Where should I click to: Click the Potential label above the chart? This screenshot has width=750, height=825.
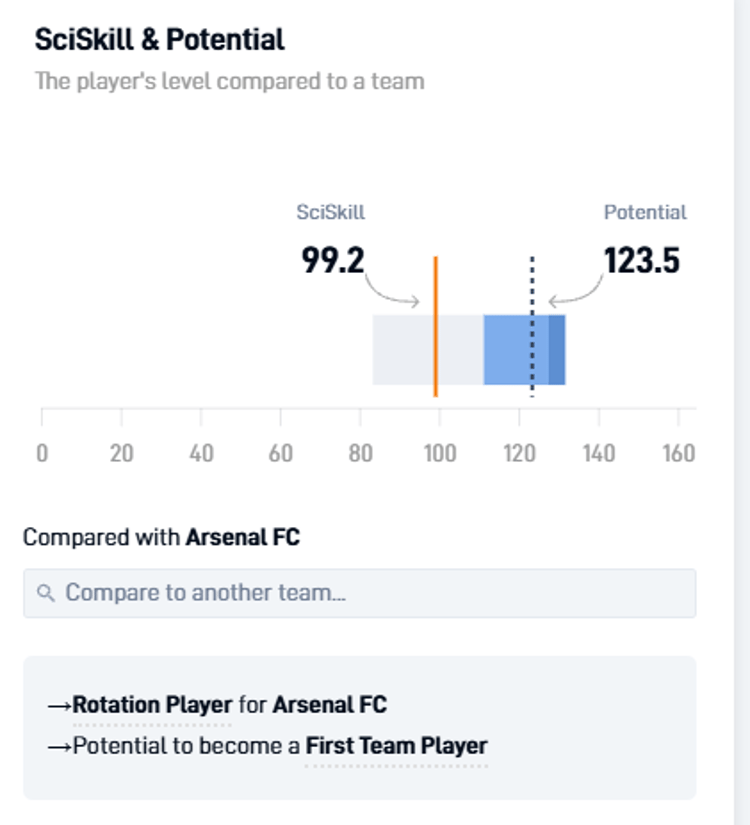click(x=645, y=212)
